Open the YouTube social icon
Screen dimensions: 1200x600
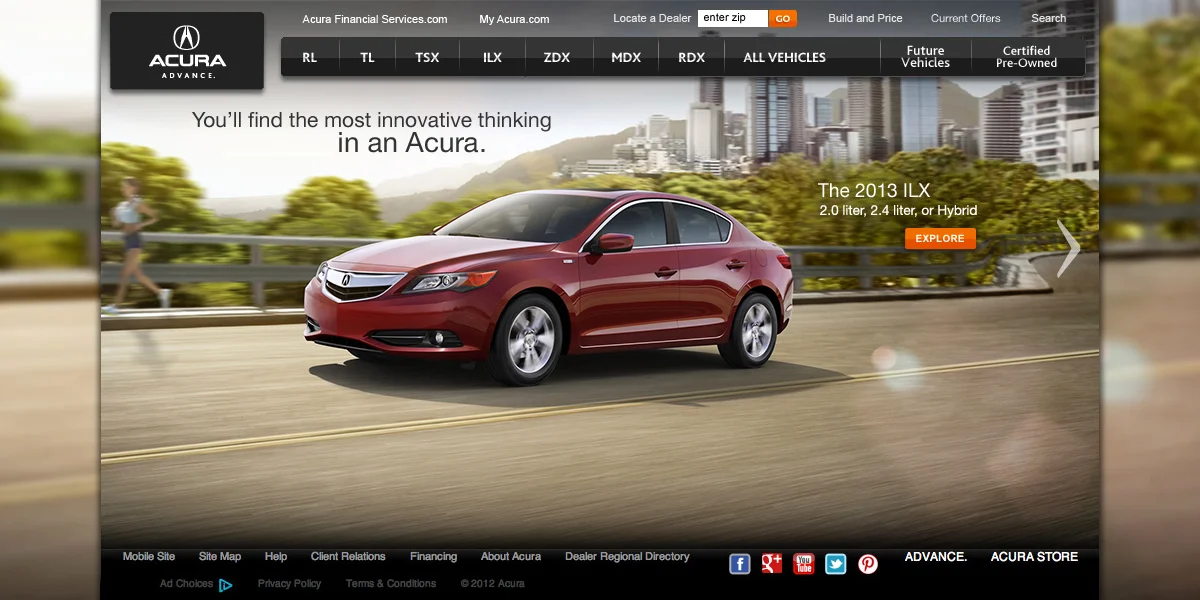804,564
